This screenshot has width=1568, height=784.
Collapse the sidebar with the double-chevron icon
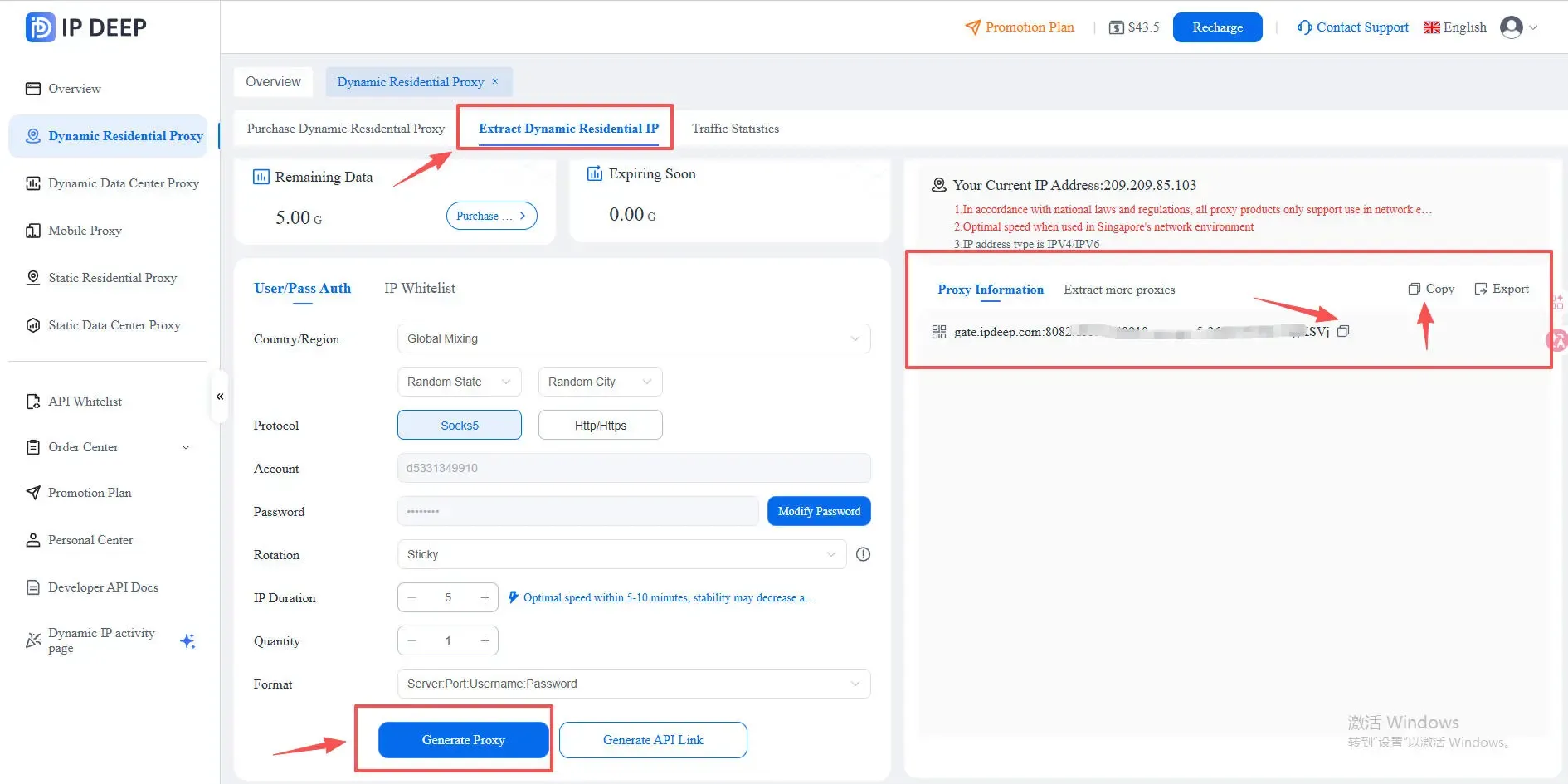point(220,397)
